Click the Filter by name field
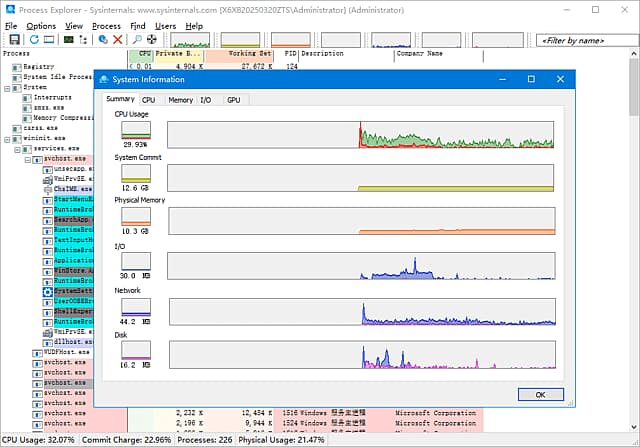The image size is (640, 447). (581, 41)
